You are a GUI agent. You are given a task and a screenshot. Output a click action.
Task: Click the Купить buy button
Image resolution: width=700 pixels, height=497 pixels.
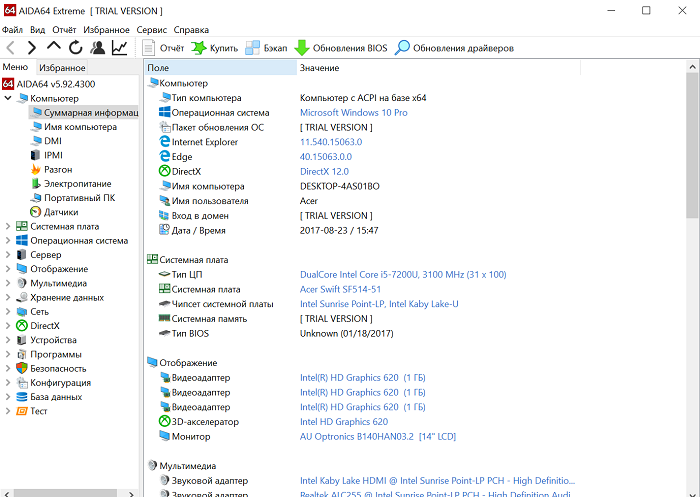tap(214, 48)
